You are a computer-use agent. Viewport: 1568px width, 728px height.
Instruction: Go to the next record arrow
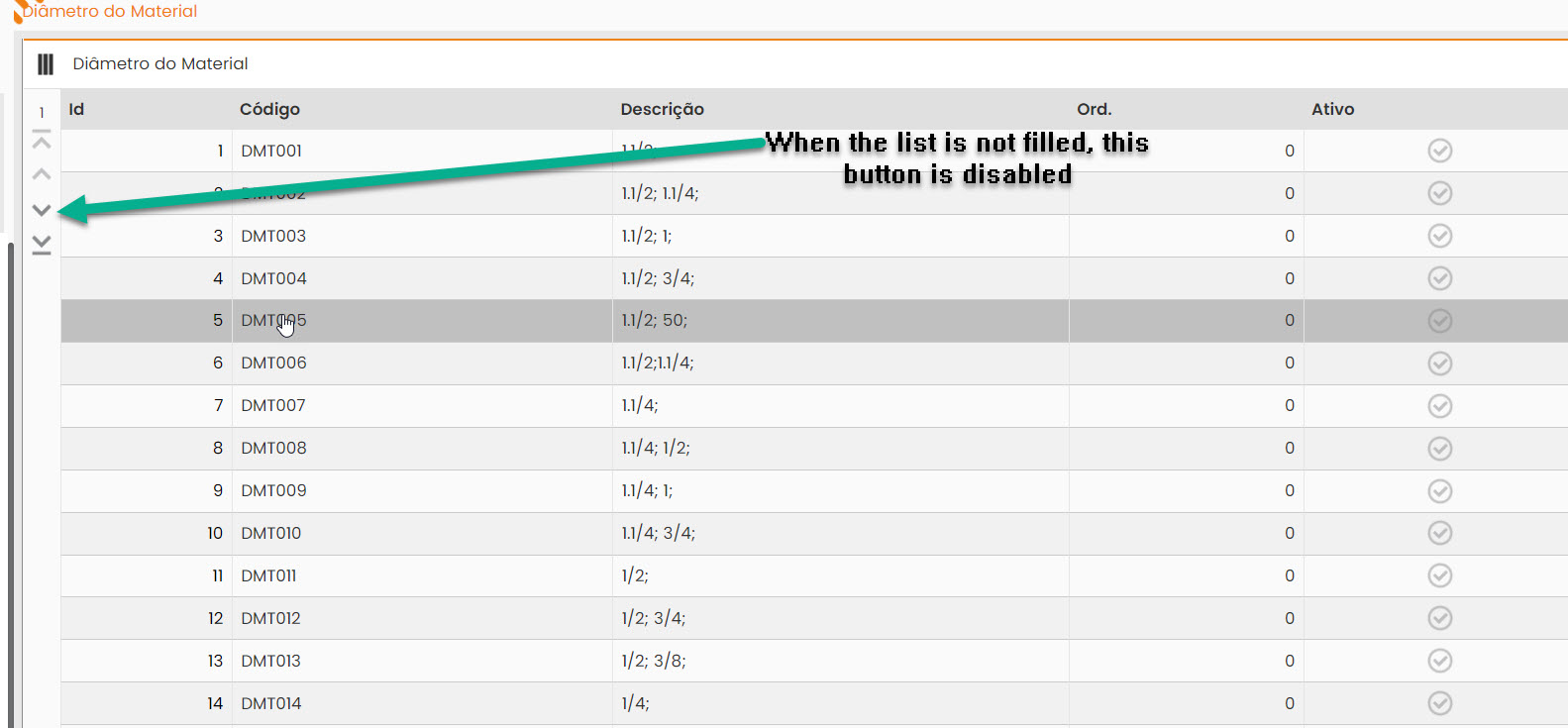pos(42,210)
